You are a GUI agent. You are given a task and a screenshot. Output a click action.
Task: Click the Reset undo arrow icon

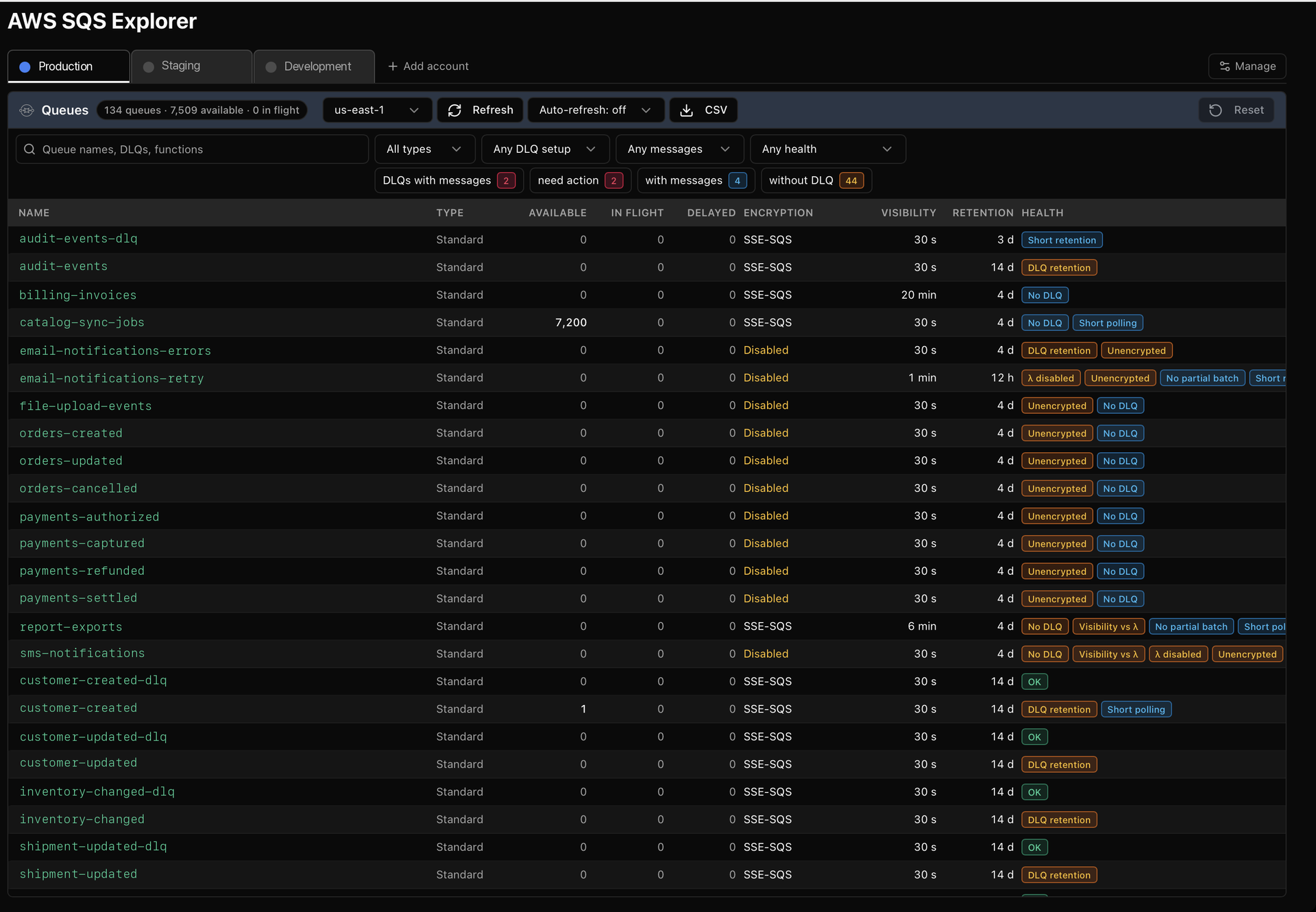point(1215,110)
